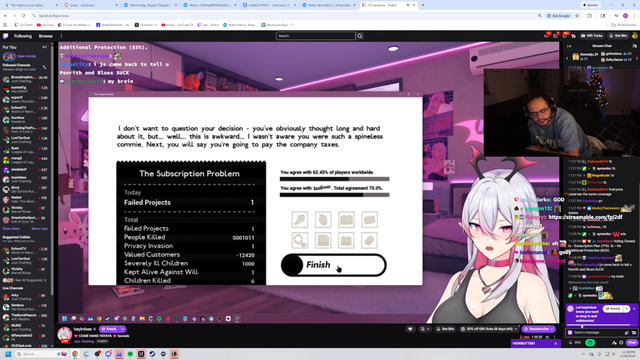Image resolution: width=640 pixels, height=360 pixels.
Task: Open the chat community users icon
Action: 635,46
